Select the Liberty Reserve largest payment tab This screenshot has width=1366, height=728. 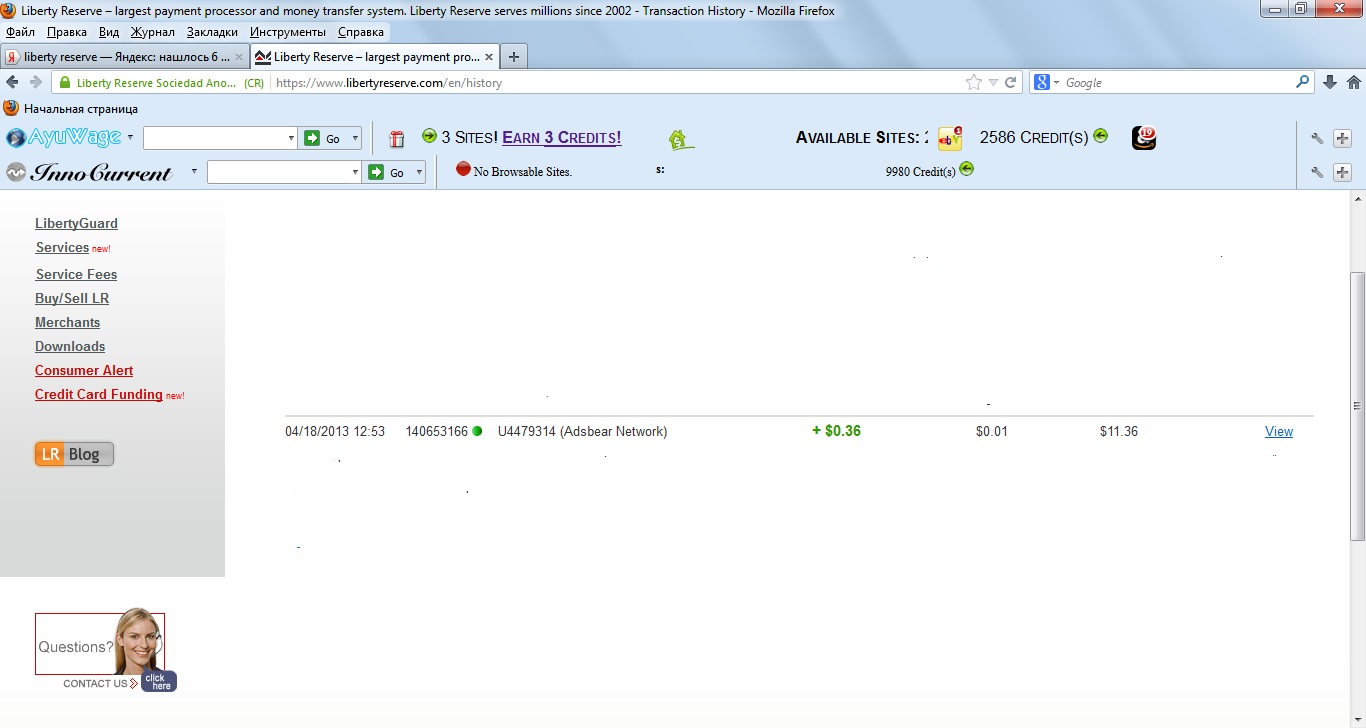pos(373,57)
